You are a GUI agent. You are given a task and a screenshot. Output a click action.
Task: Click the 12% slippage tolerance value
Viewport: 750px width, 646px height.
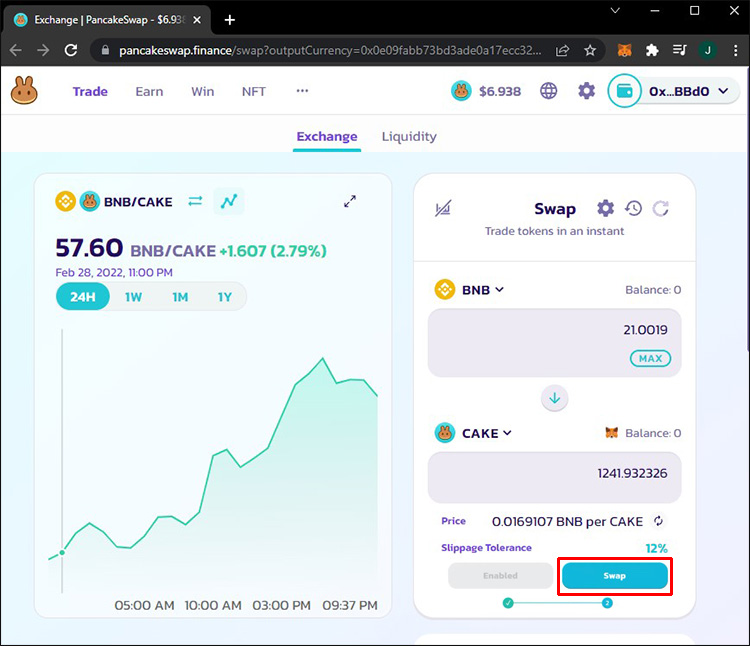tap(656, 548)
